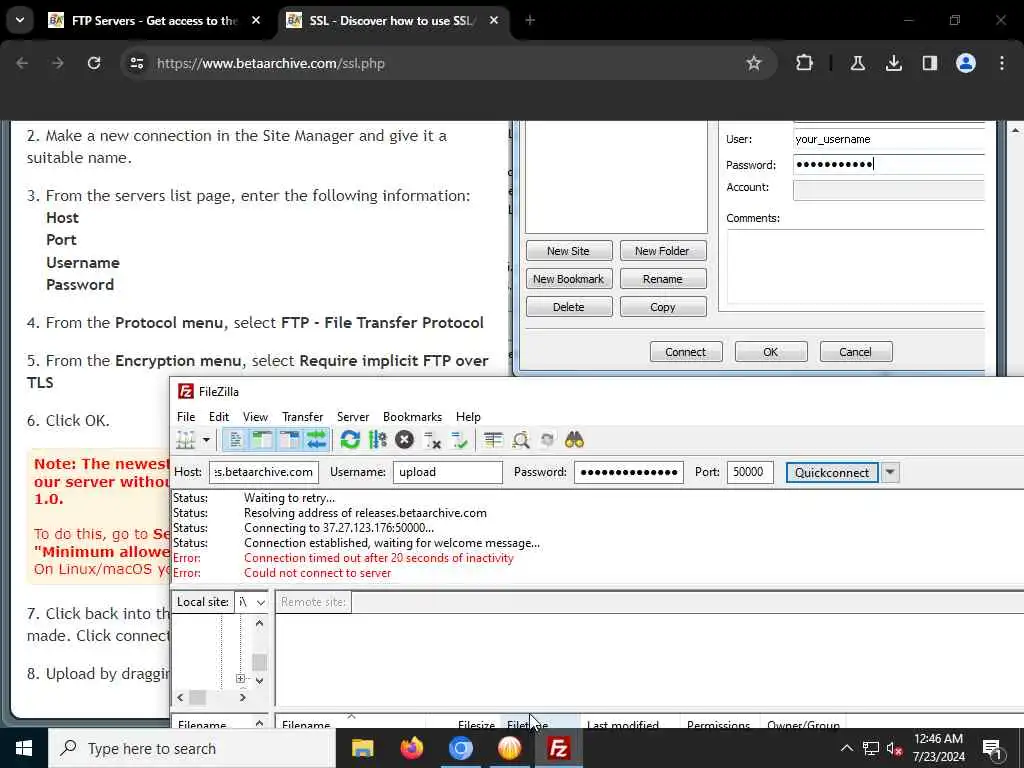Open the browser three-dot menu
The image size is (1024, 768).
point(1002,63)
